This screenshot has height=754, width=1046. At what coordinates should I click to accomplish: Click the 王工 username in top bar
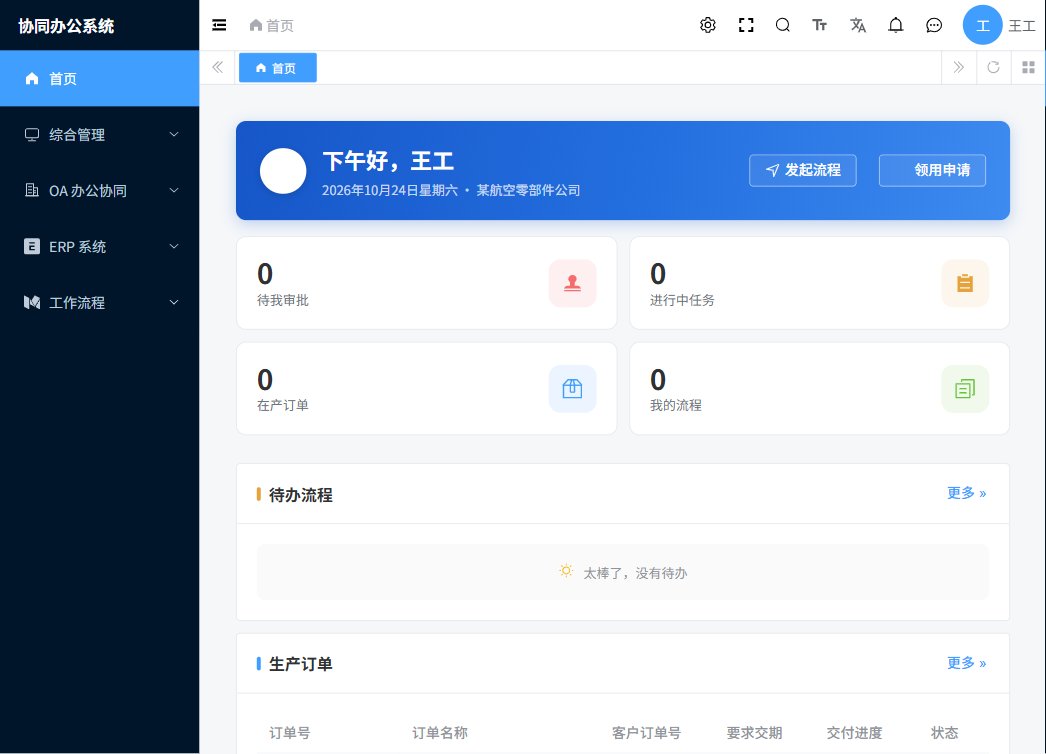pos(1021,26)
